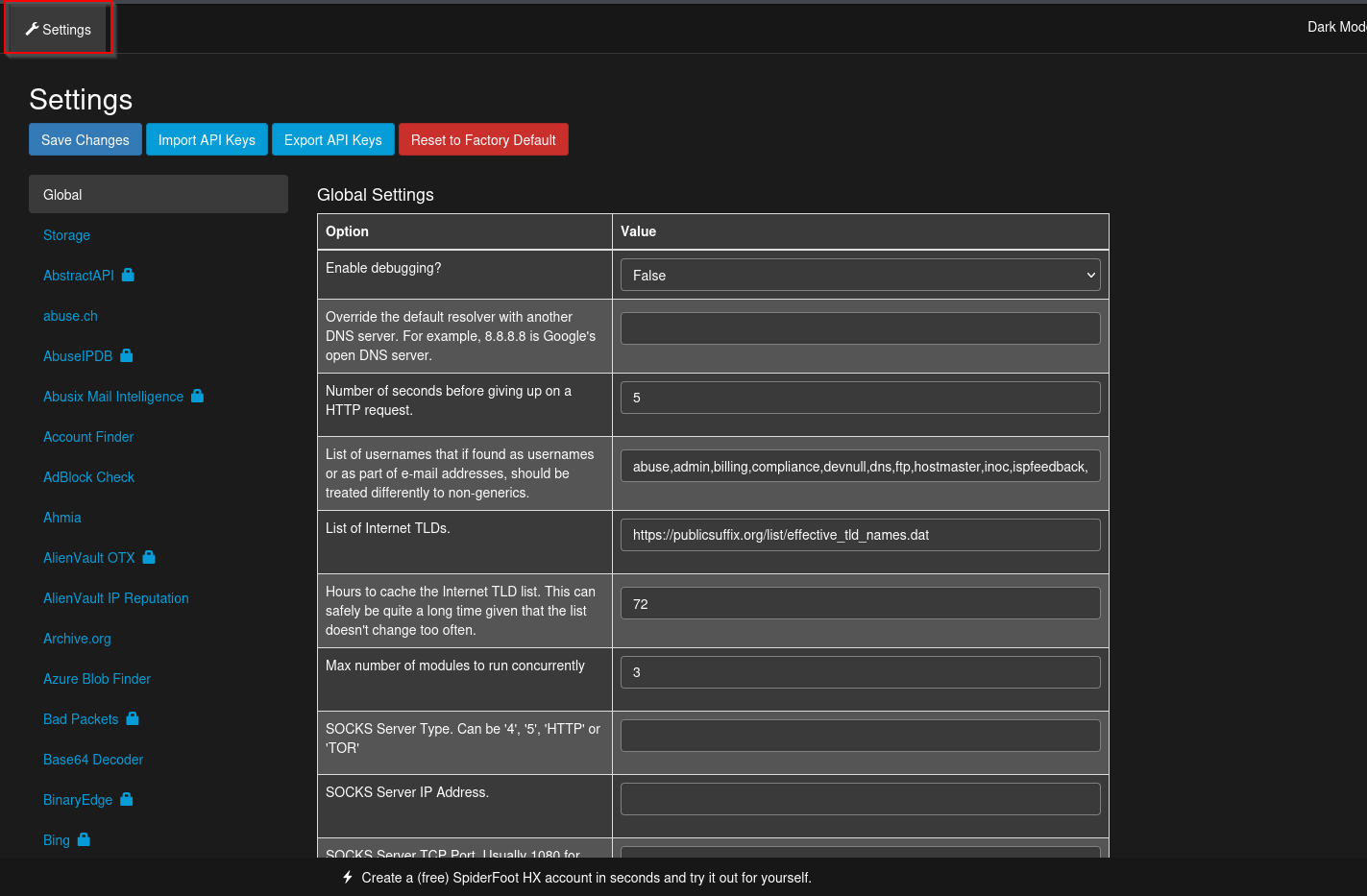Open the Account Finder module link

[x=88, y=436]
